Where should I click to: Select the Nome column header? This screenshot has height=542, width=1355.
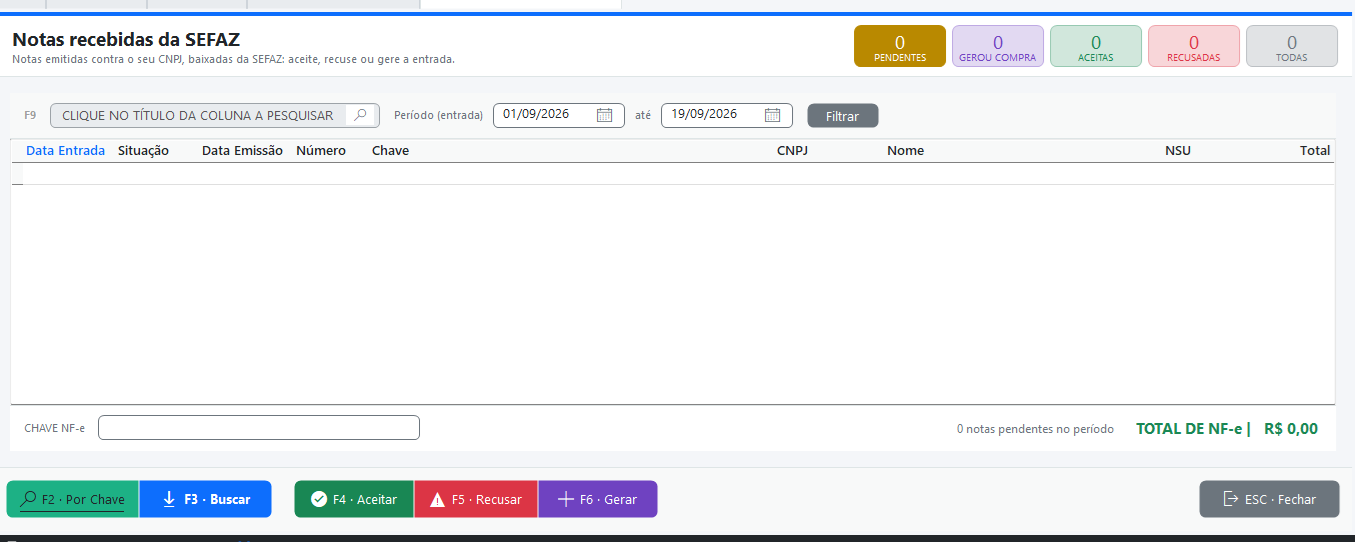point(905,150)
